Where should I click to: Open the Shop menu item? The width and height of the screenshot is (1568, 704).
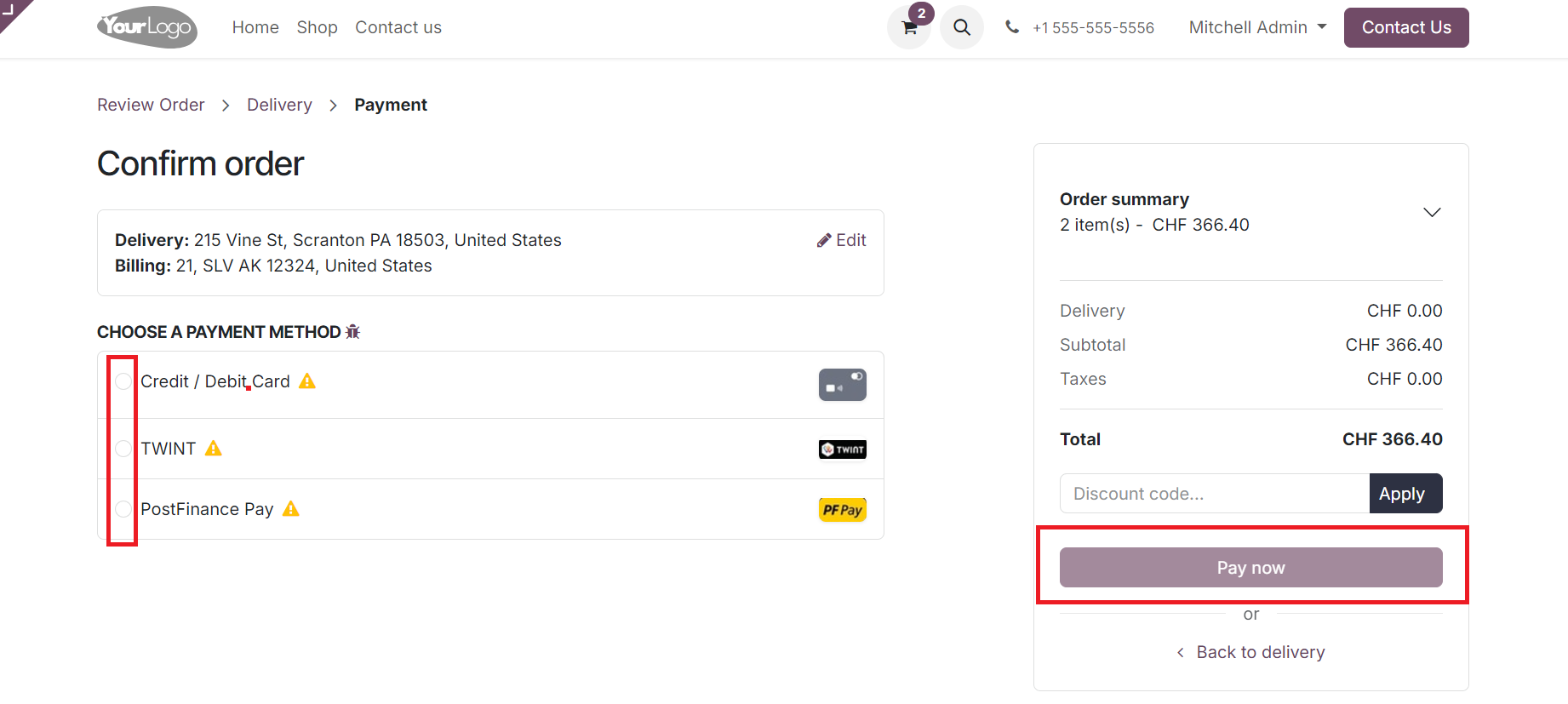coord(317,27)
